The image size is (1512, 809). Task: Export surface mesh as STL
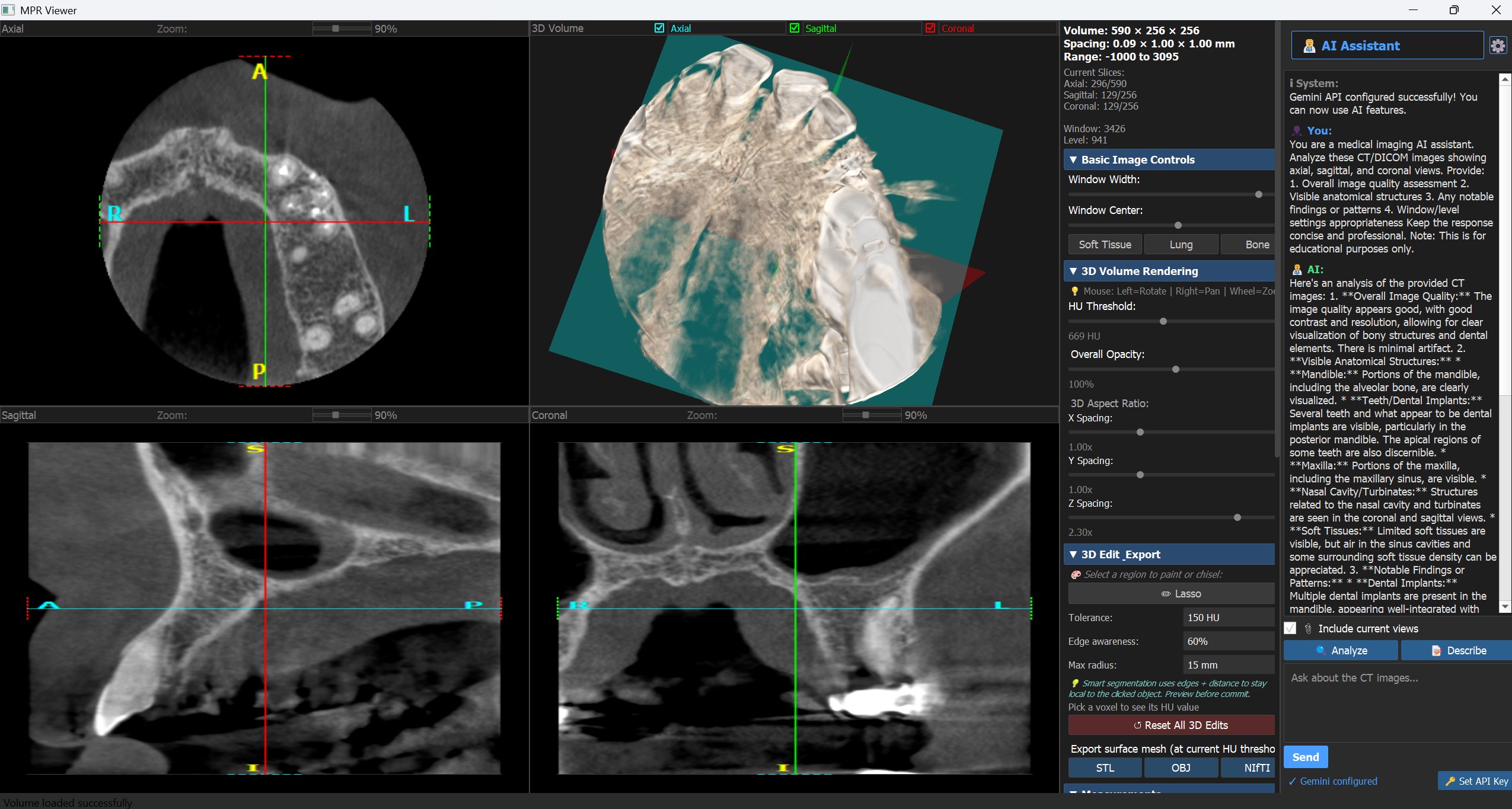(1105, 768)
